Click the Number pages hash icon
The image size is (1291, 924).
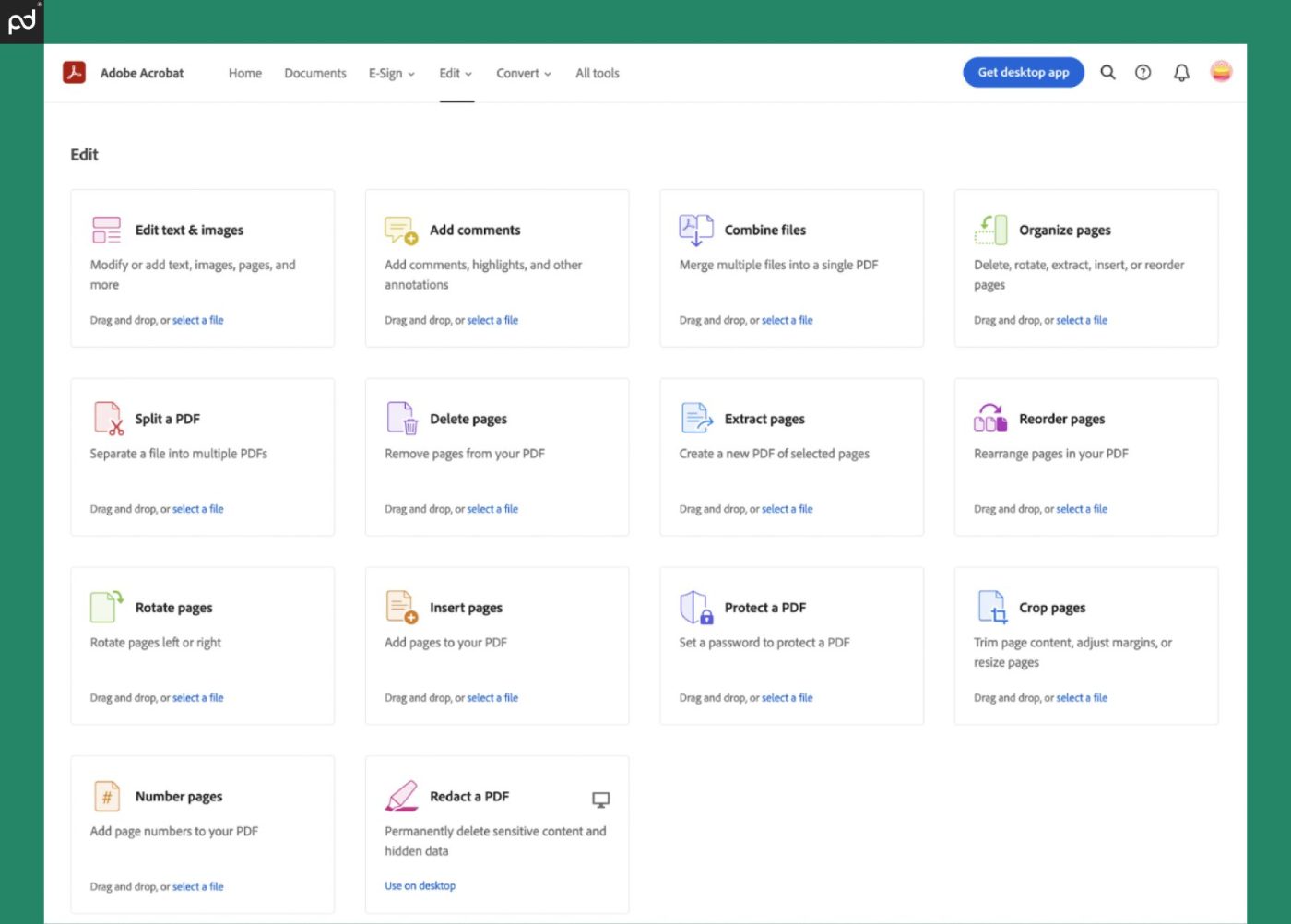[107, 796]
